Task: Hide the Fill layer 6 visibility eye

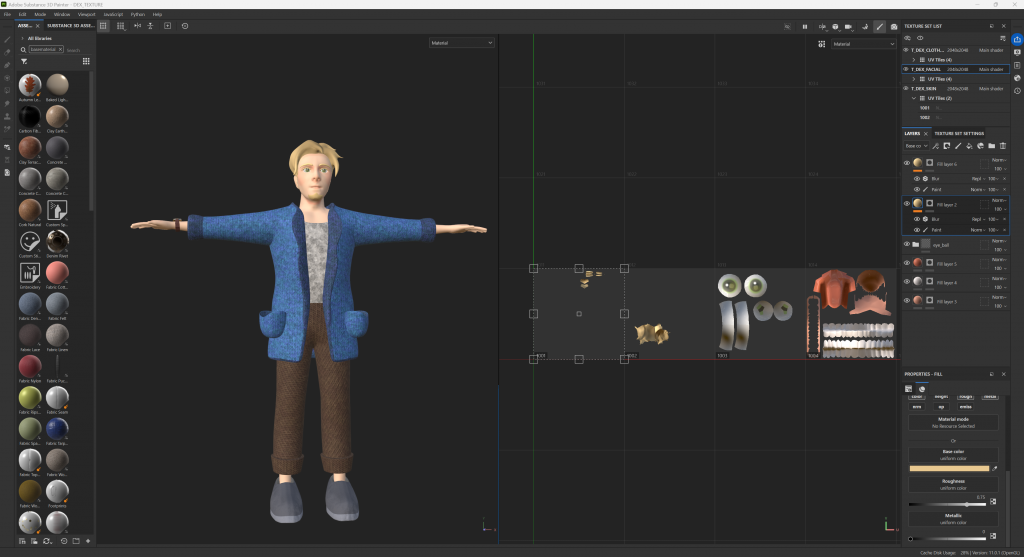Action: click(907, 163)
